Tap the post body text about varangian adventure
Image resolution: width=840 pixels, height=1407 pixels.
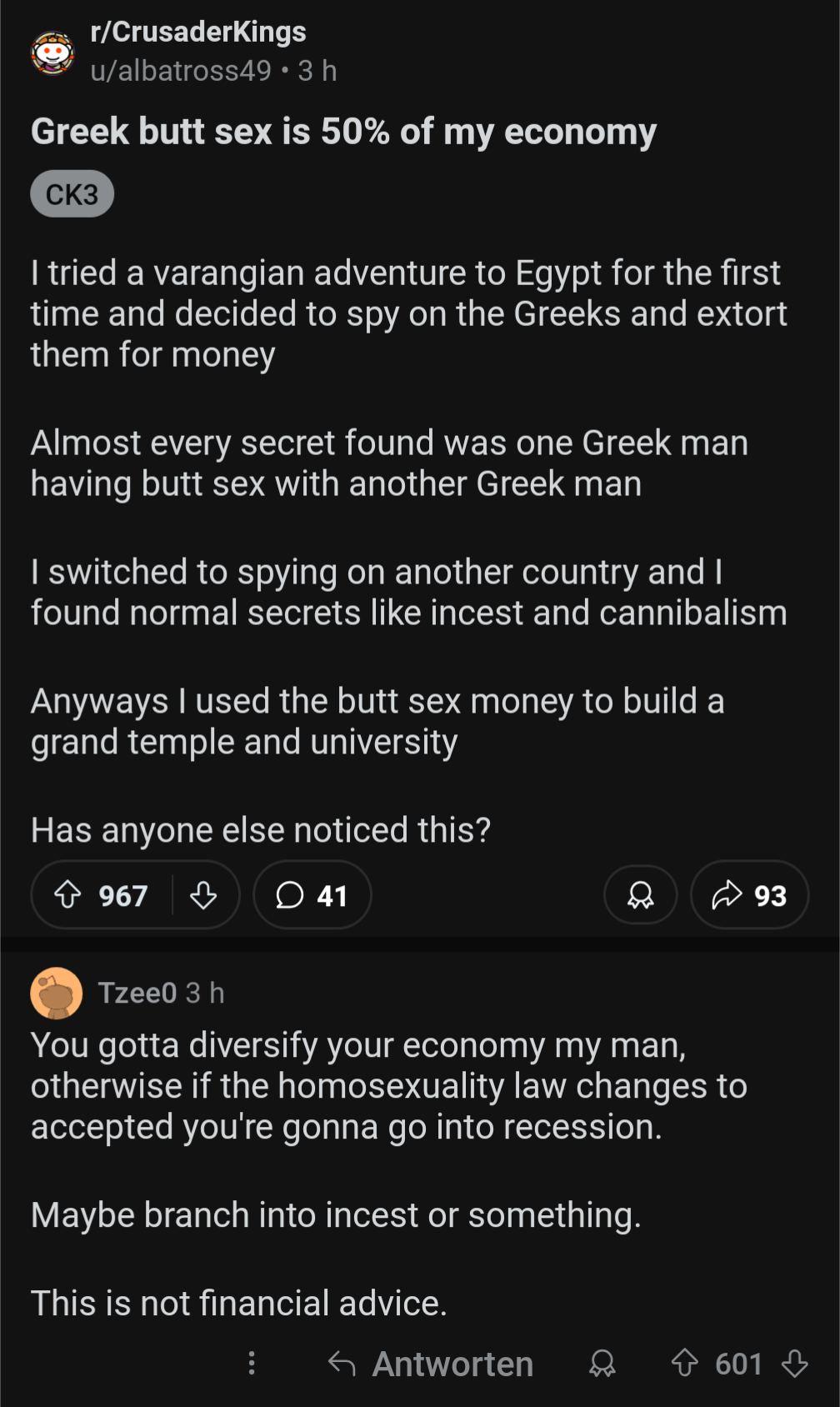click(408, 313)
